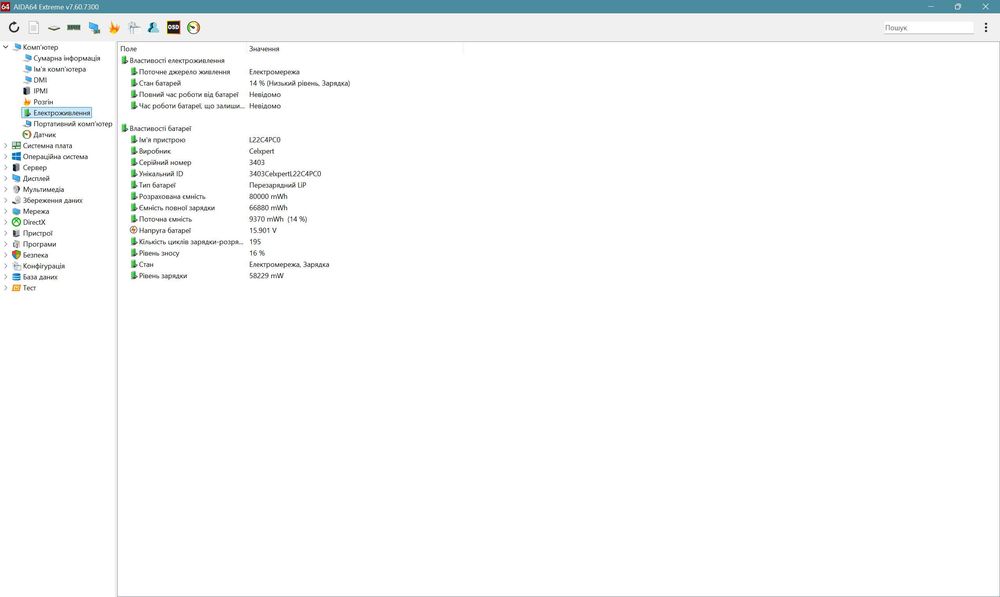Click the refresh icon in the toolbar

14,27
